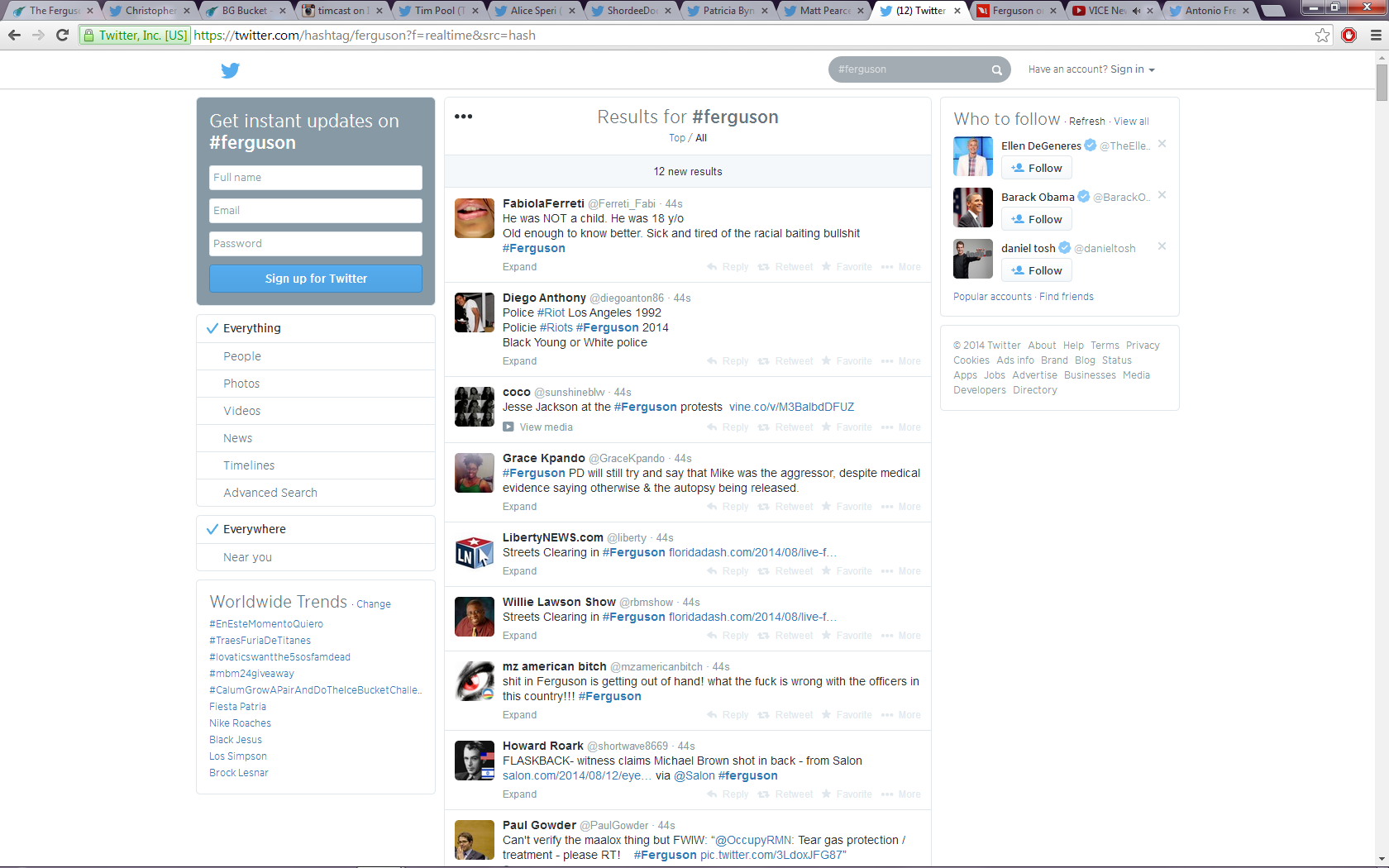Favorite the LibertyNEWS.com tweet
Screen dimensions: 1389x868
click(x=847, y=571)
